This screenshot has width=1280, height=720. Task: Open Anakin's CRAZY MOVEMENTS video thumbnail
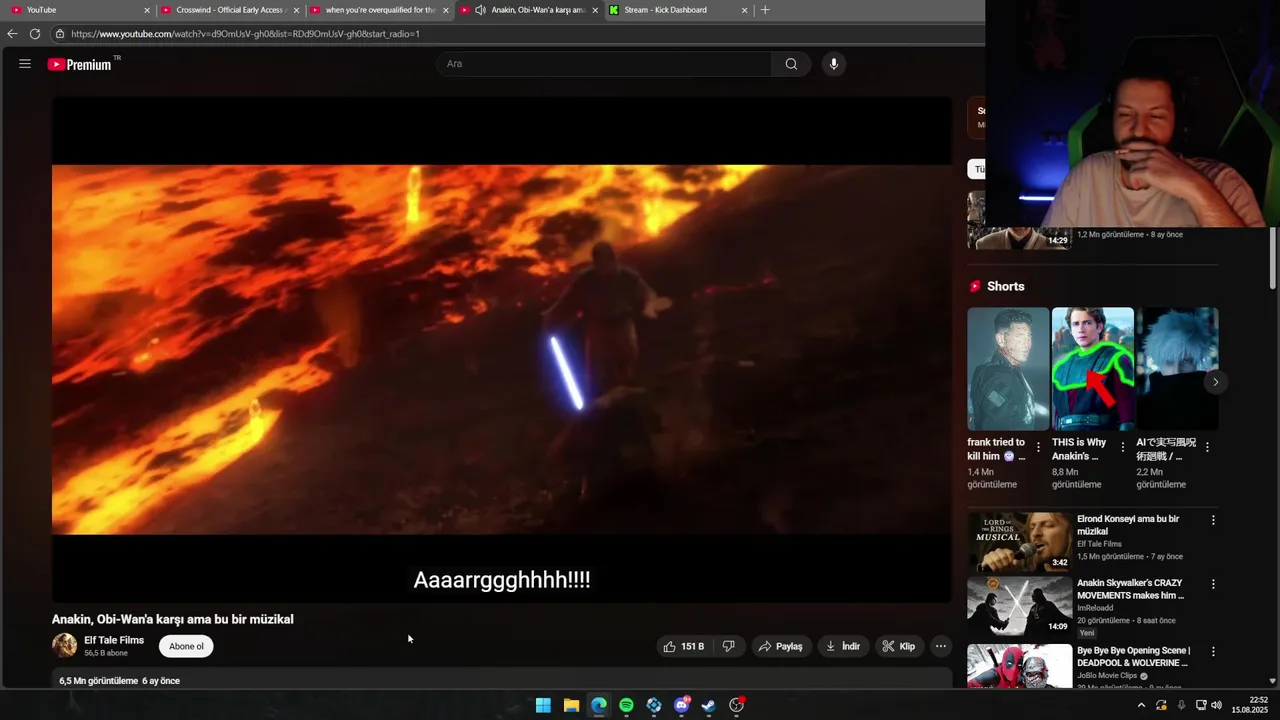click(1019, 605)
